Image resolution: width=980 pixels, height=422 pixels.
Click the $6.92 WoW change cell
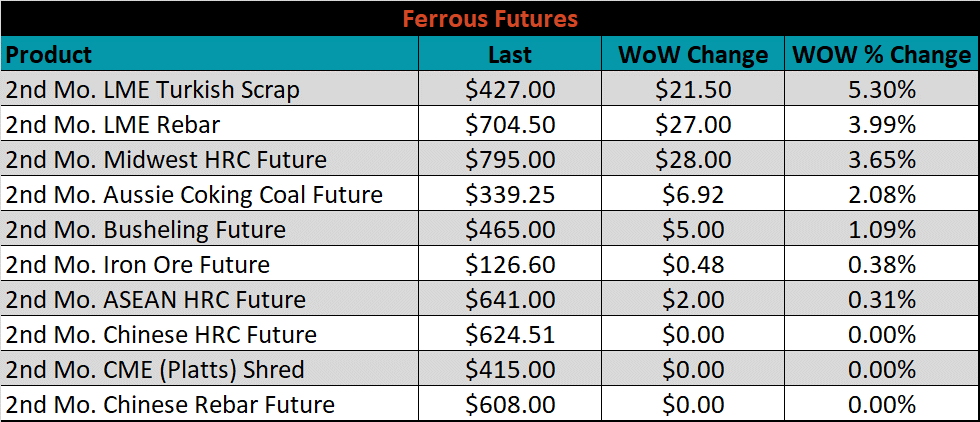coord(692,194)
